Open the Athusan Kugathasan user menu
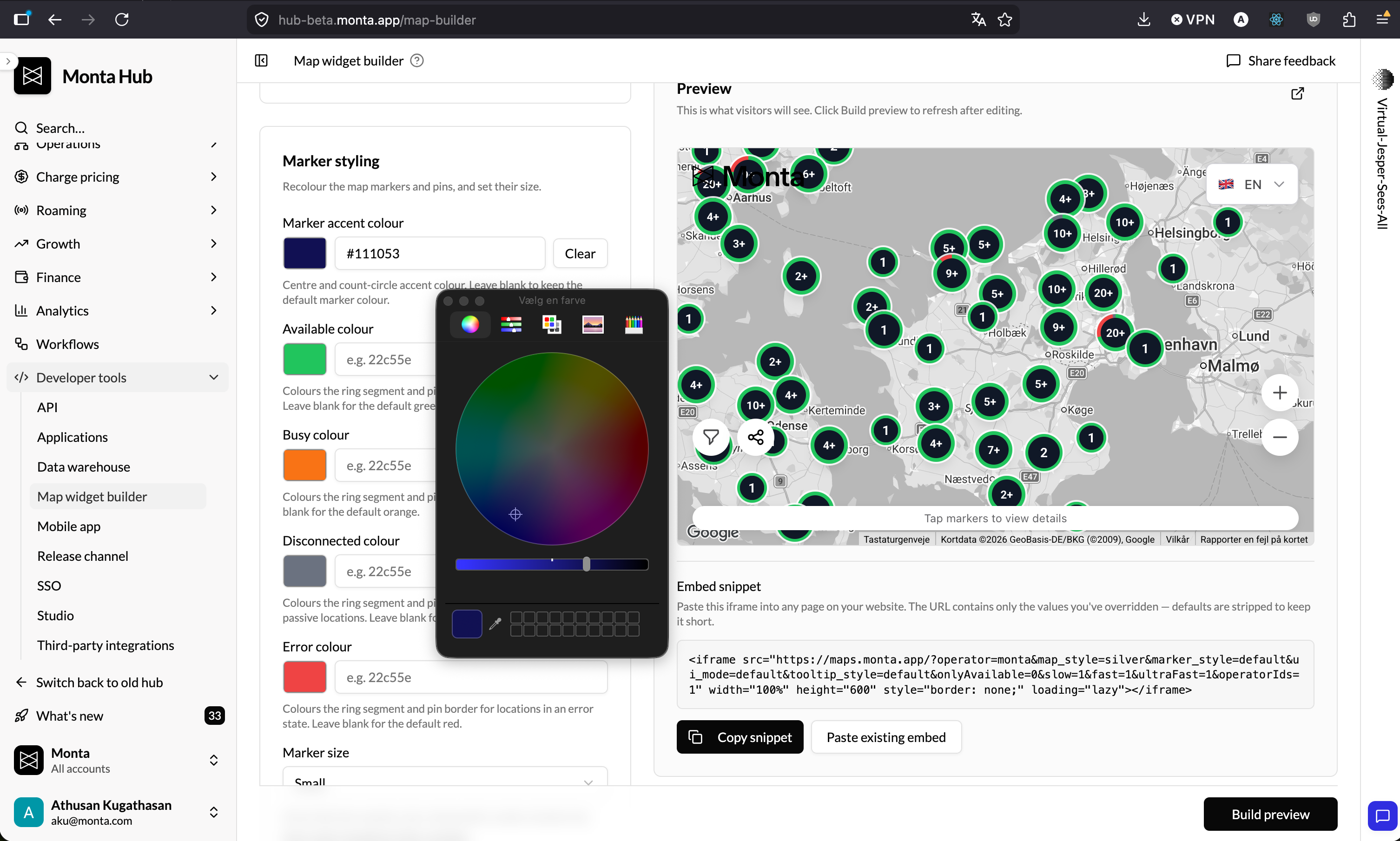This screenshot has height=841, width=1400. (117, 812)
